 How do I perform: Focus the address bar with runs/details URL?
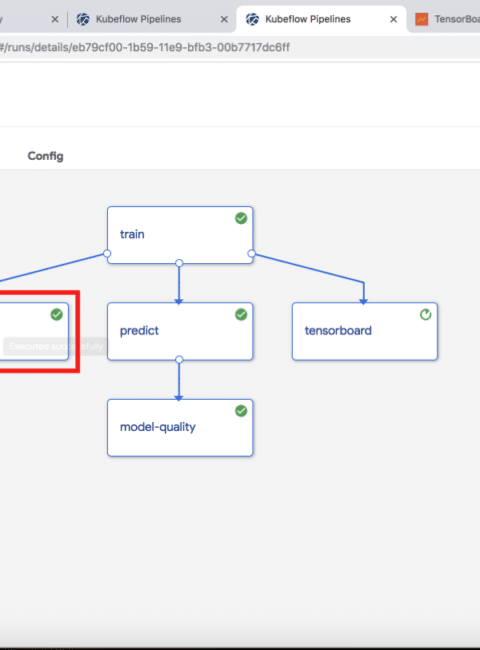point(240,47)
